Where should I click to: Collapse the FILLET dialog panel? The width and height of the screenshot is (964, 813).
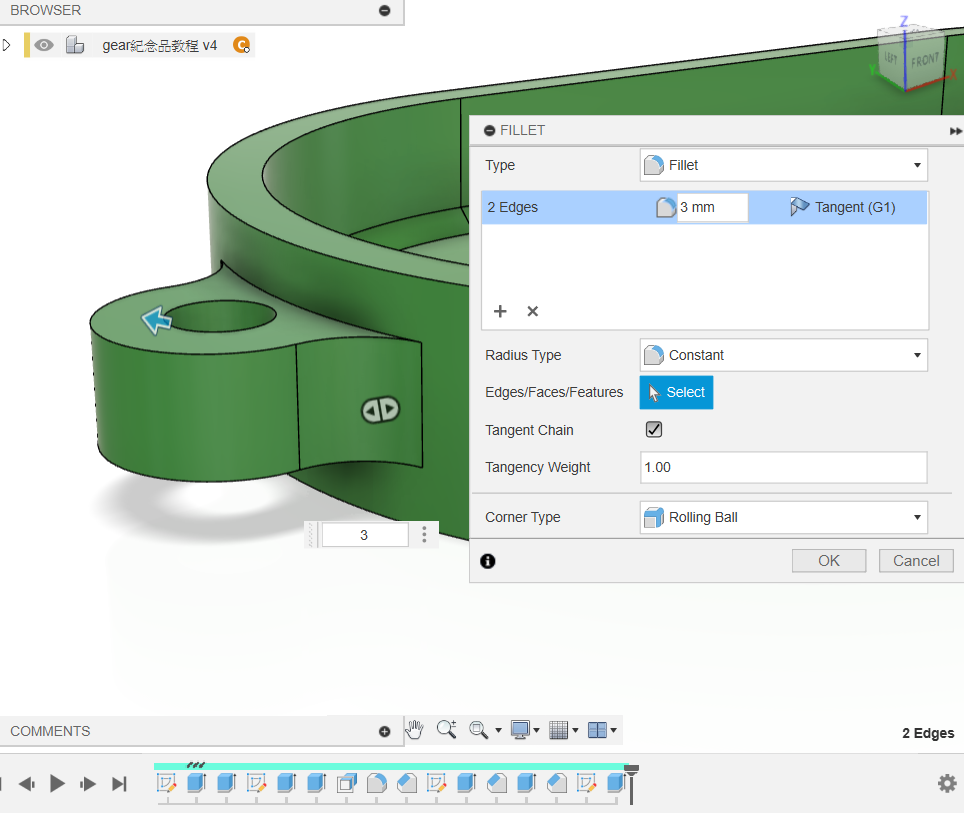click(489, 131)
